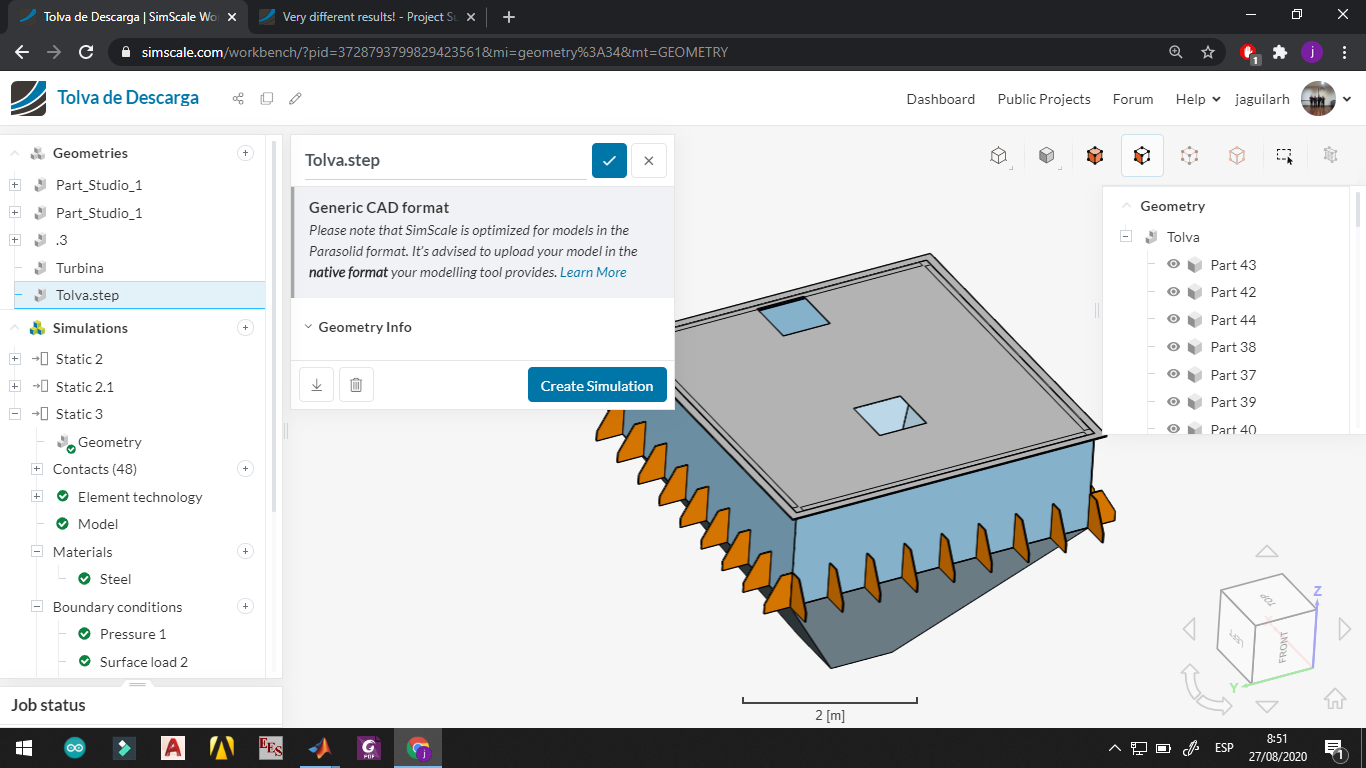Click the Create Simulation button
Viewport: 1366px width, 768px height.
point(597,384)
